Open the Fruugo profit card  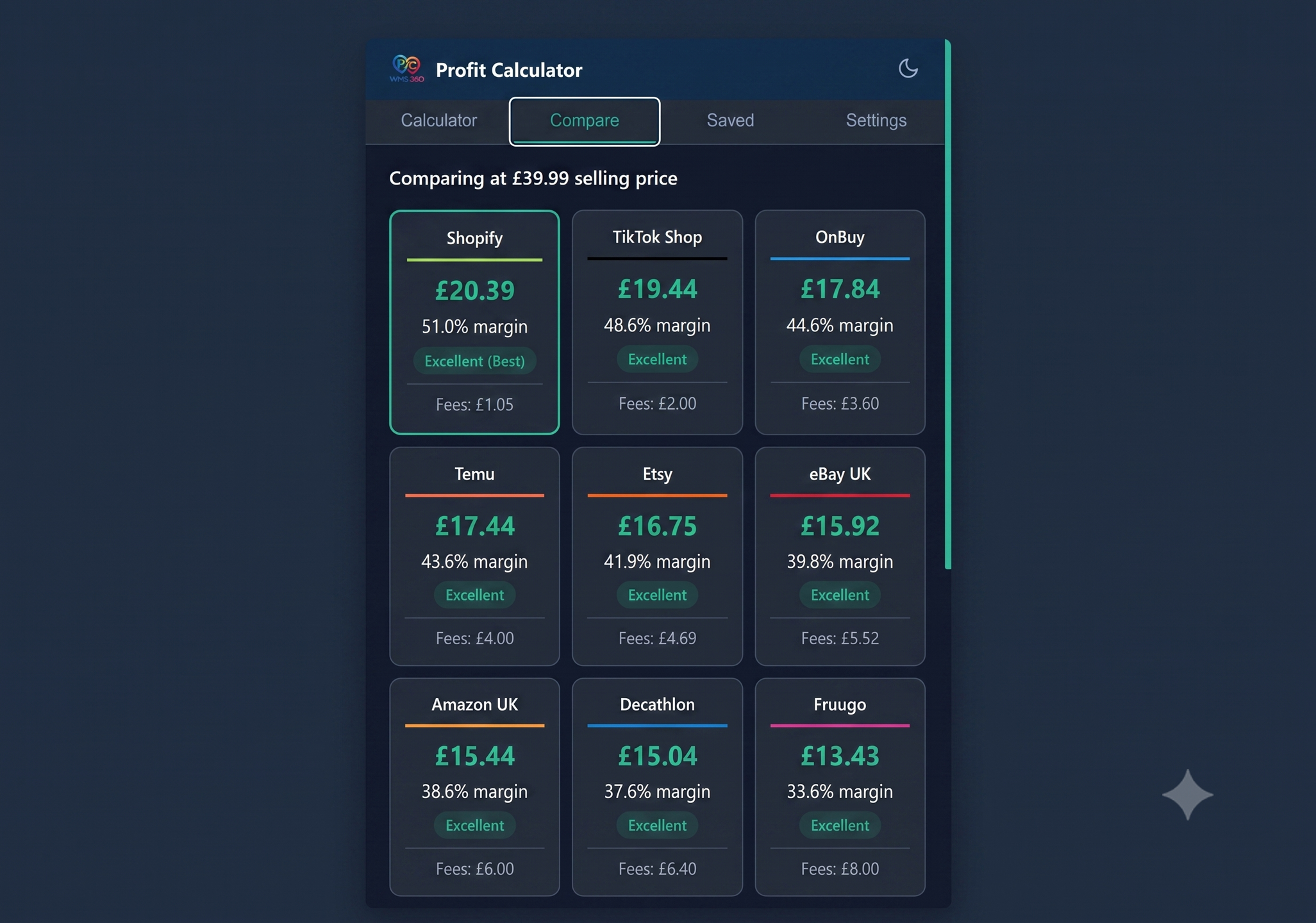(x=840, y=787)
